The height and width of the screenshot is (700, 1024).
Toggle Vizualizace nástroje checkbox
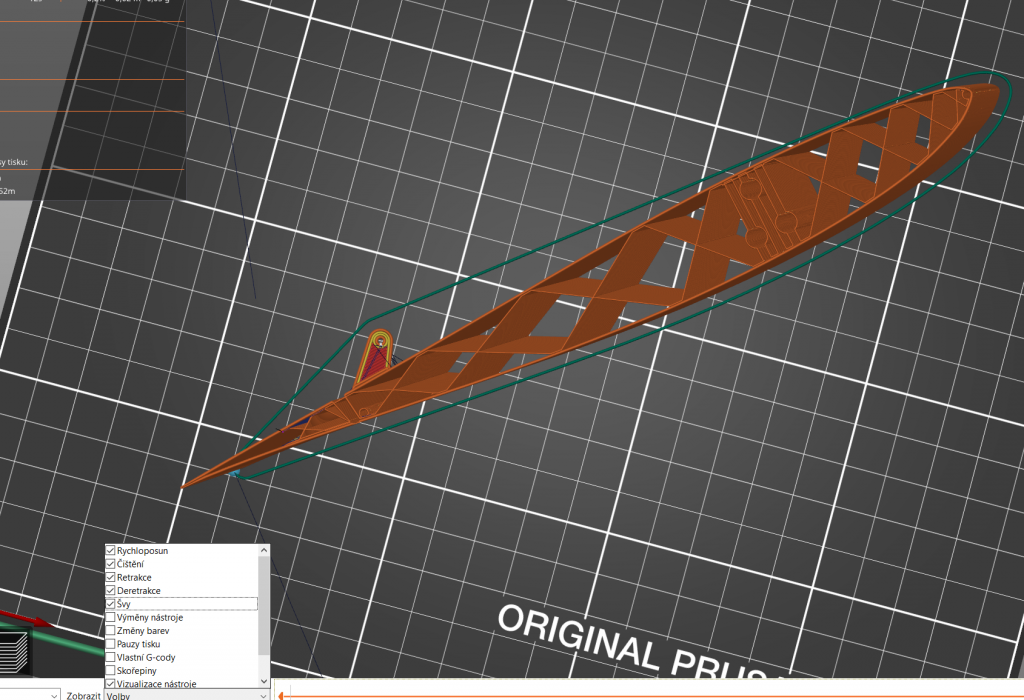point(111,684)
